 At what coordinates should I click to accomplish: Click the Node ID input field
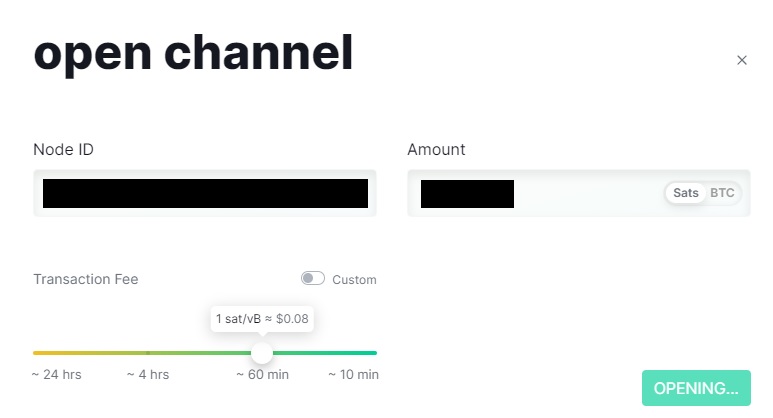pos(205,193)
